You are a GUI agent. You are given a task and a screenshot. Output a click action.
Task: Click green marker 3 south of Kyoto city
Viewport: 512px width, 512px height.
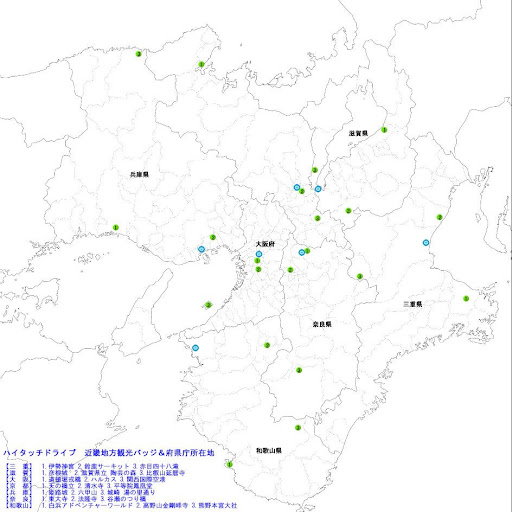[317, 218]
